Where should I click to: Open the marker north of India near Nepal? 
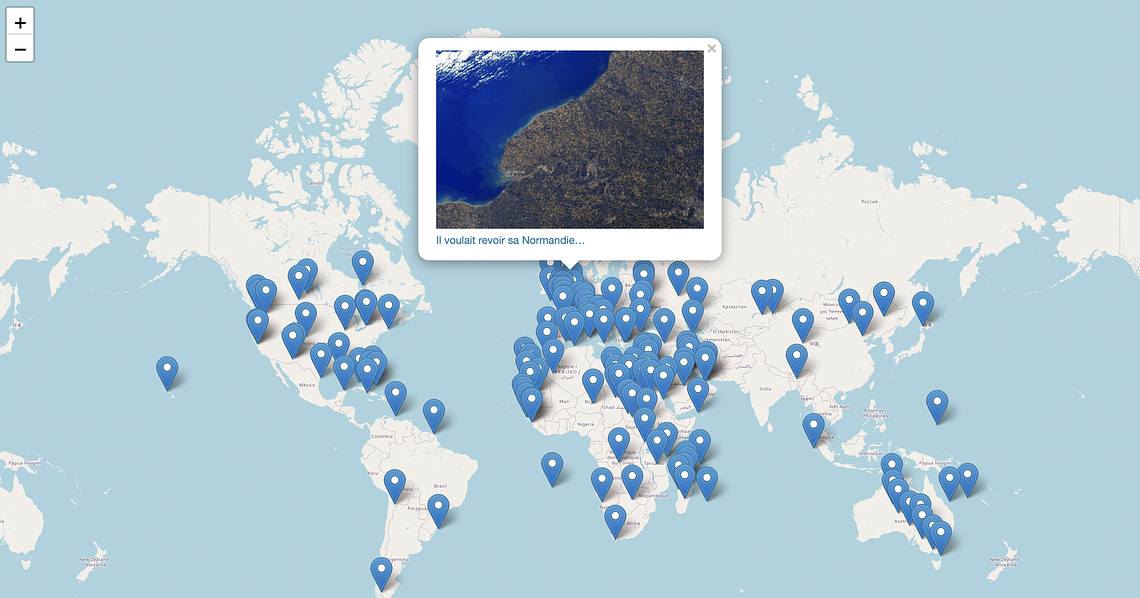pos(796,358)
